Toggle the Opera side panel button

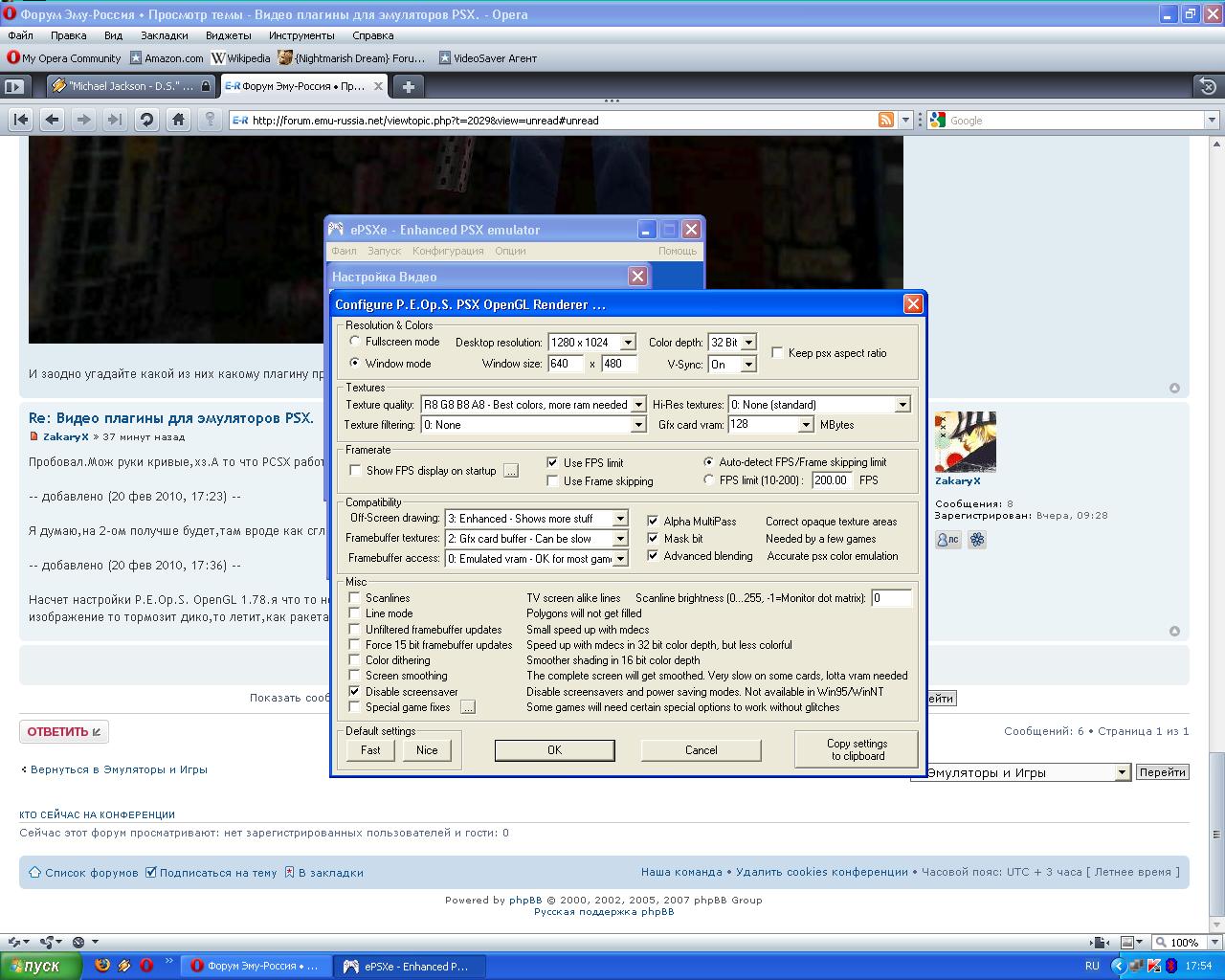pyautogui.click(x=13, y=86)
